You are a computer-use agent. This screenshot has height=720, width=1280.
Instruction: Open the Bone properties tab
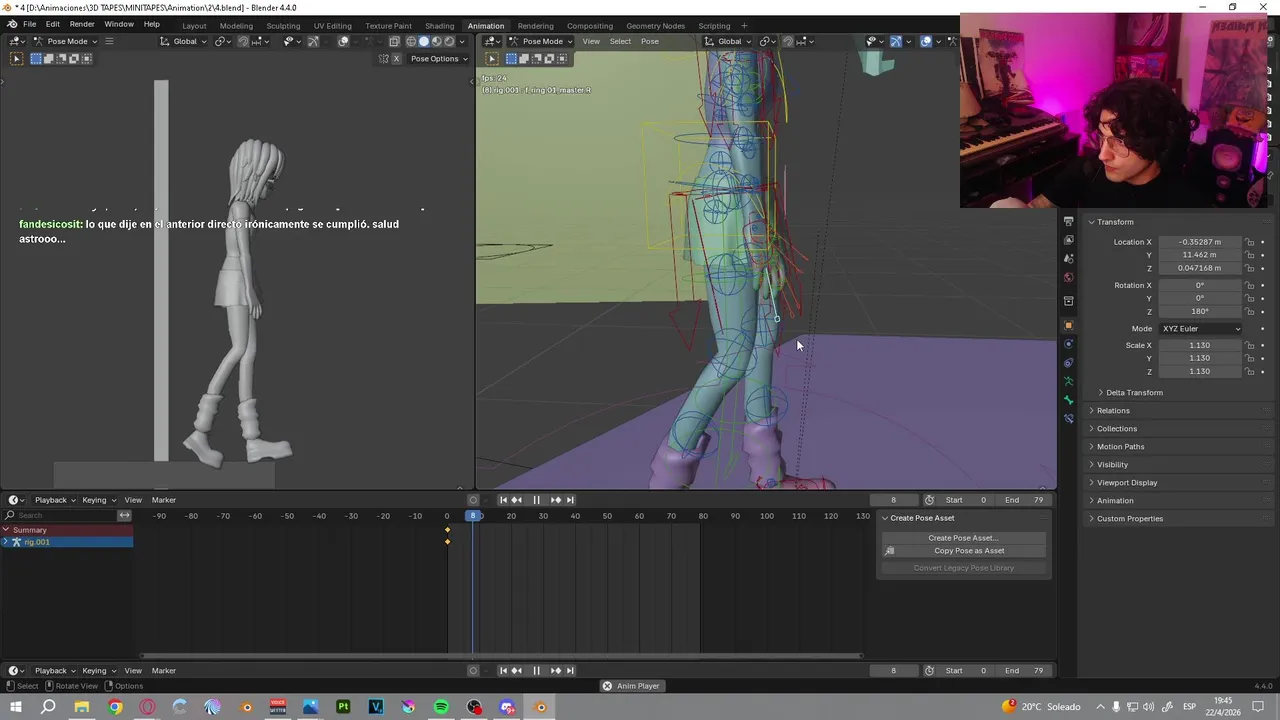1068,400
